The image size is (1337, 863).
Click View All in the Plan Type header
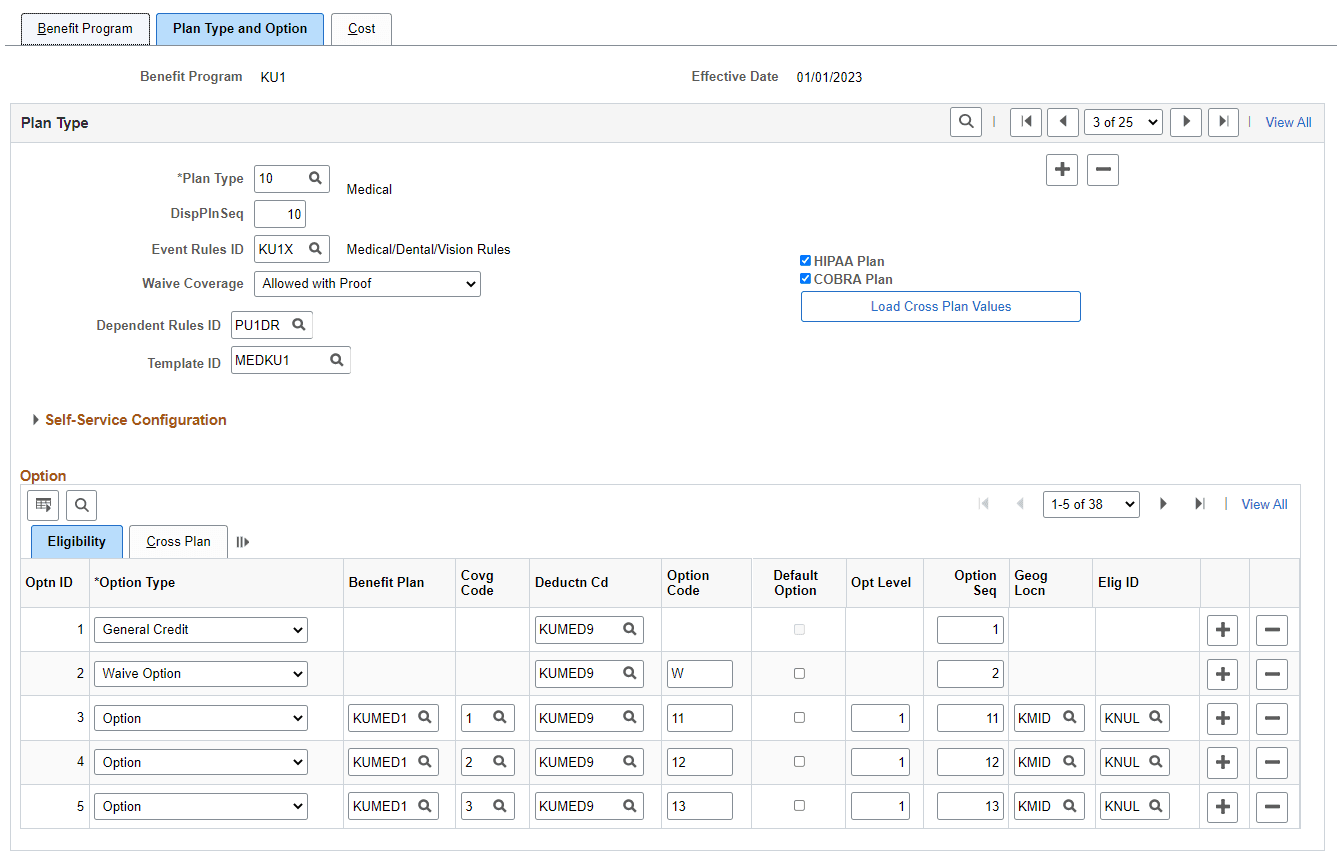(x=1287, y=121)
